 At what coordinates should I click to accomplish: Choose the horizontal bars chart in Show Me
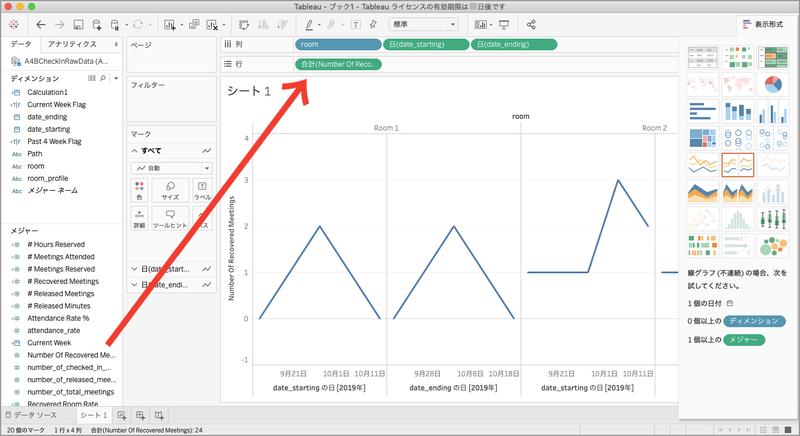[x=703, y=111]
